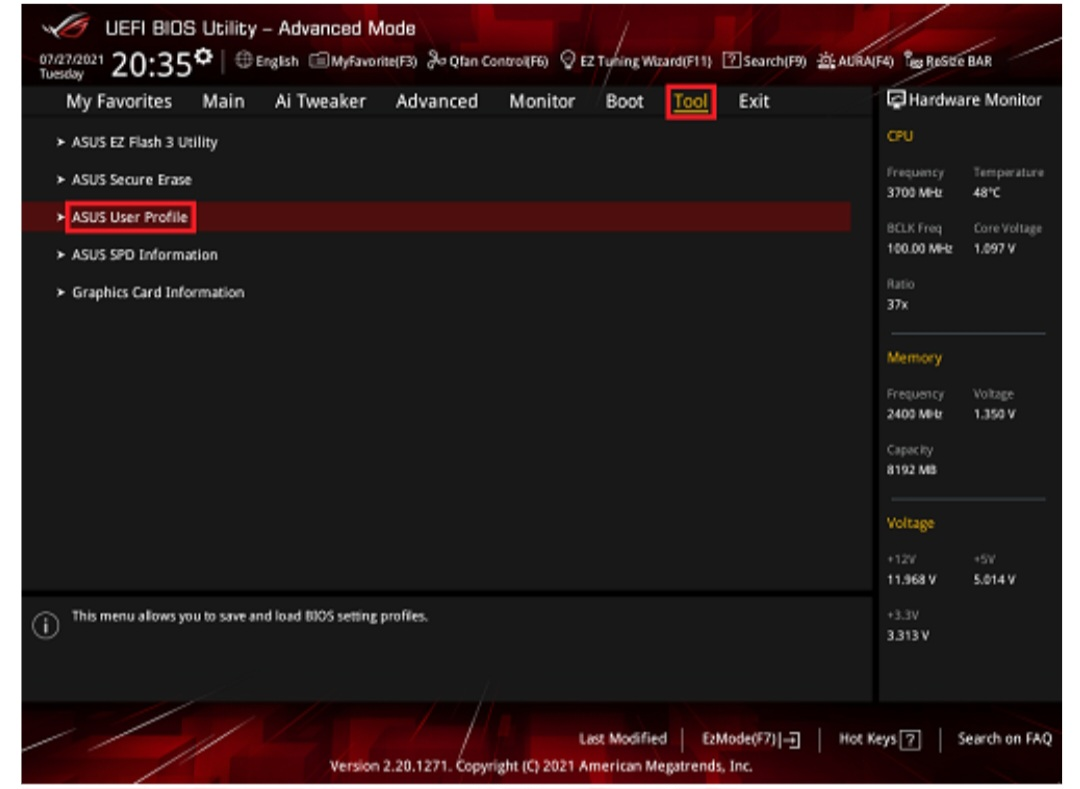The height and width of the screenshot is (789, 1080).
Task: Open AURA(F4) lighting icon
Action: pos(826,61)
